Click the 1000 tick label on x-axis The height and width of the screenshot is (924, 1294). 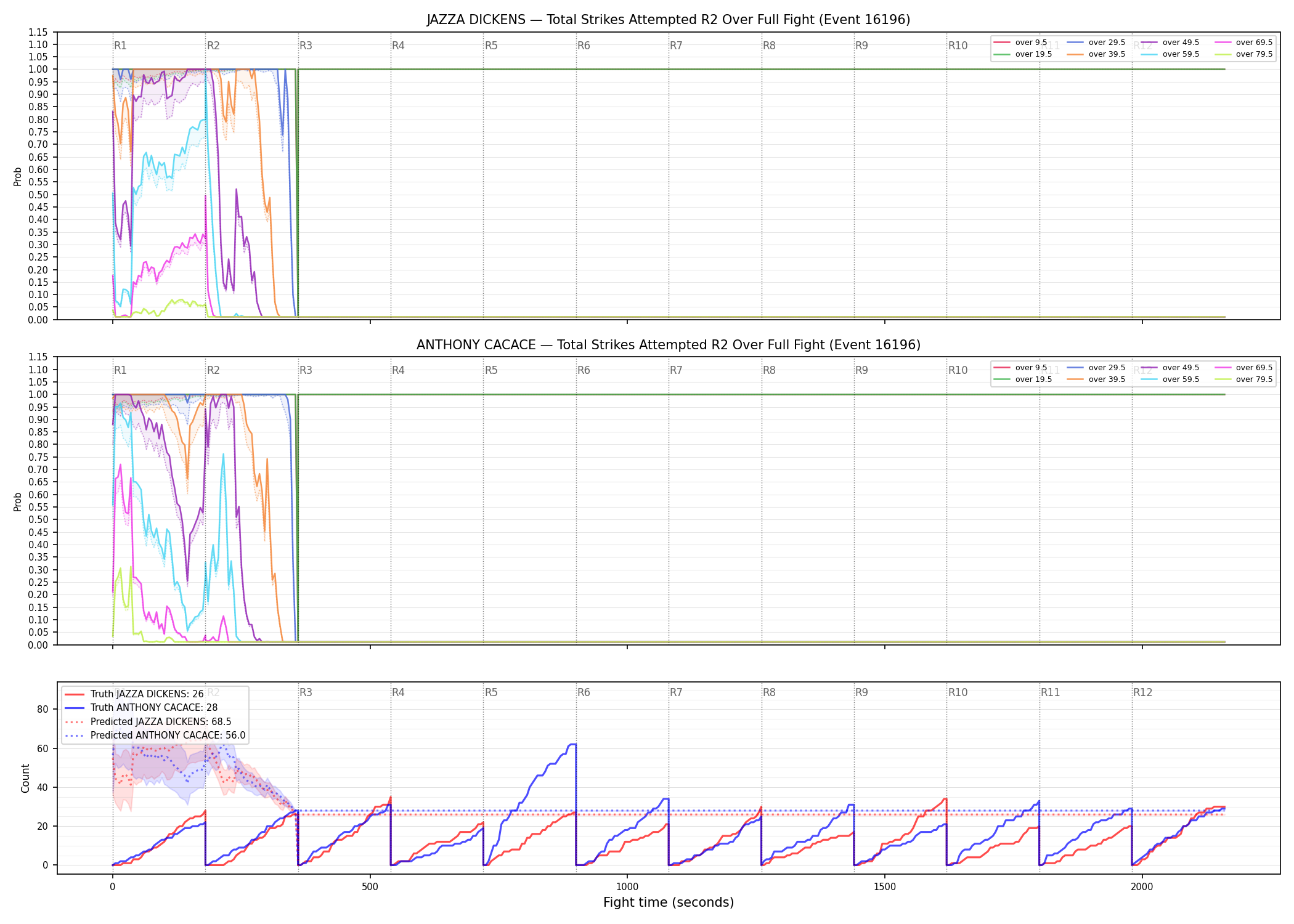point(627,887)
